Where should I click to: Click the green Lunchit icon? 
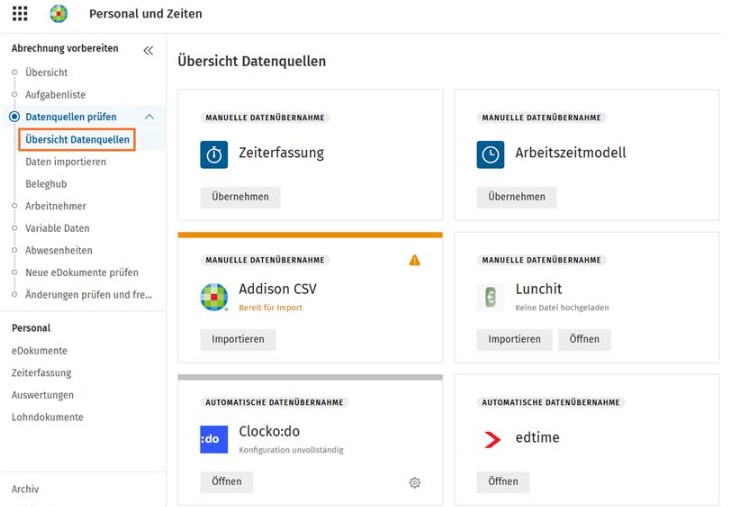click(x=490, y=297)
